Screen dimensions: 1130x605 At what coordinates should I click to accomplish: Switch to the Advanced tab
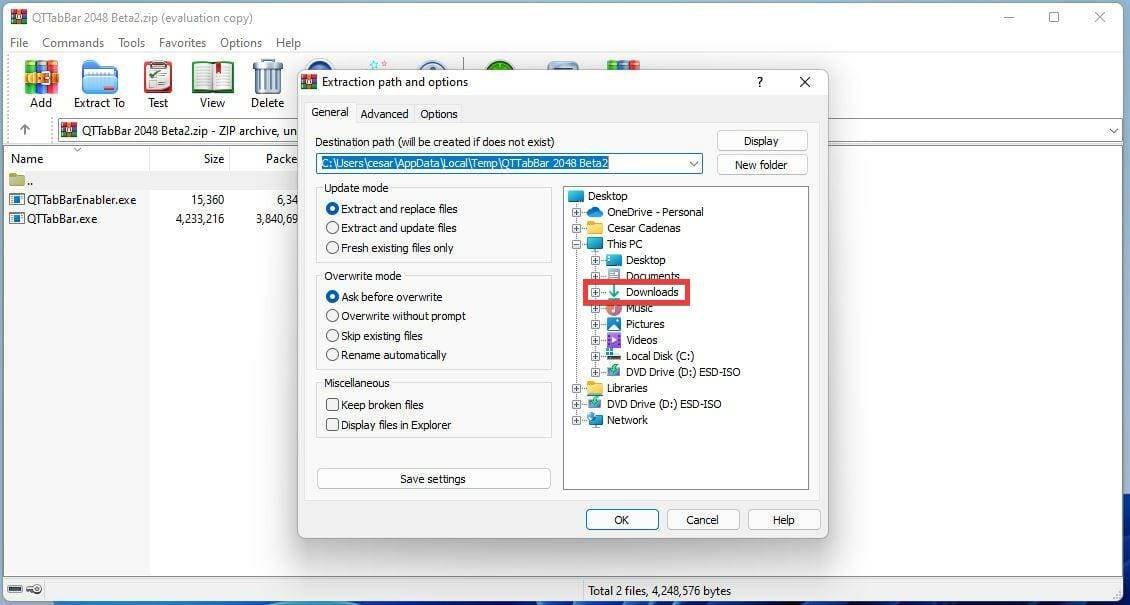(384, 113)
